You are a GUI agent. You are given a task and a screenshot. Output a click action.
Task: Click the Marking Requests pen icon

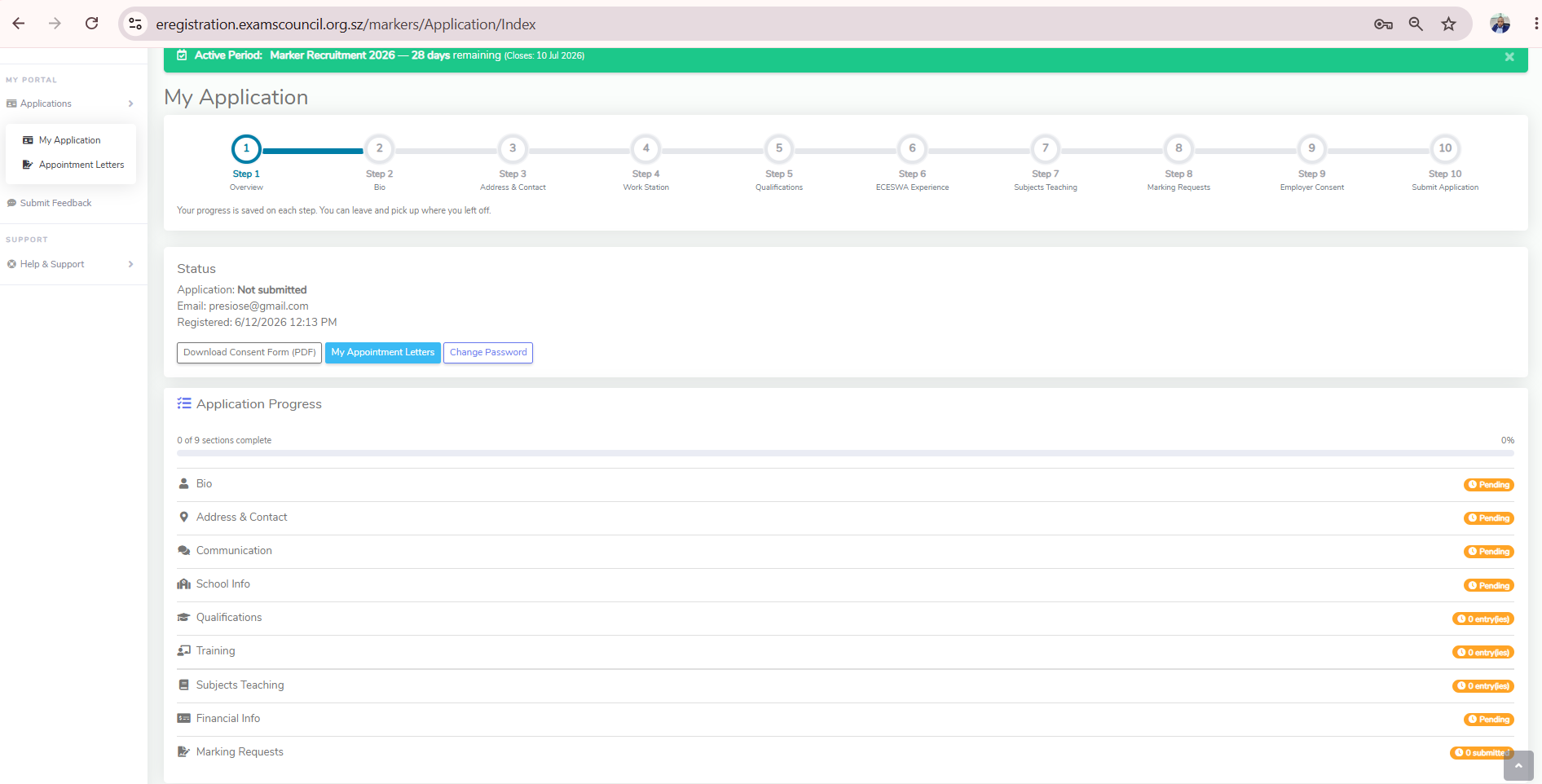pyautogui.click(x=184, y=752)
